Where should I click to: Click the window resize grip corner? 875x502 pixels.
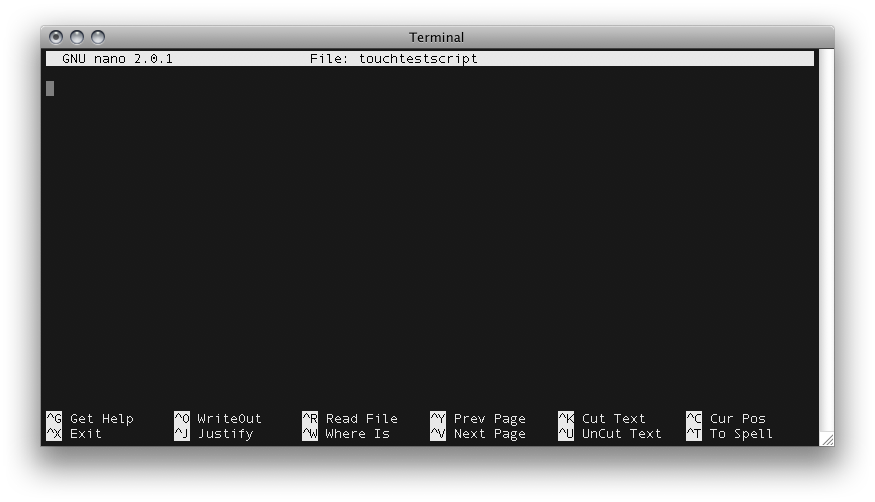click(x=827, y=439)
